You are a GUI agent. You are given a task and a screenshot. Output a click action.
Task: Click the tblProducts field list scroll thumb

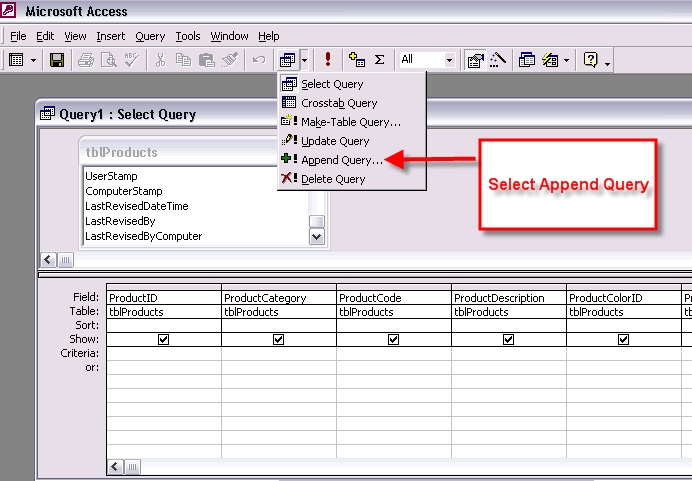(x=317, y=221)
